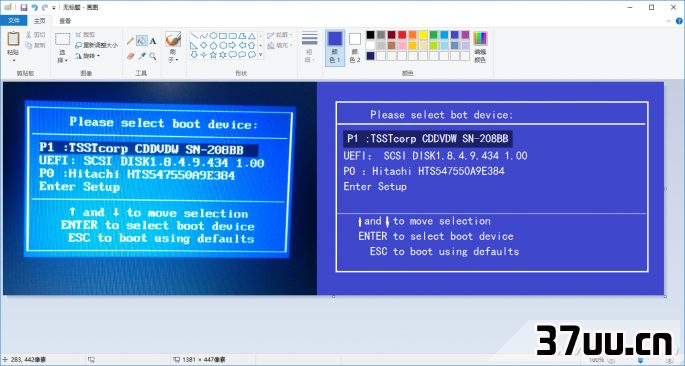The image size is (685, 366).
Task: Choose the Right arrow shape
Action: point(232,45)
